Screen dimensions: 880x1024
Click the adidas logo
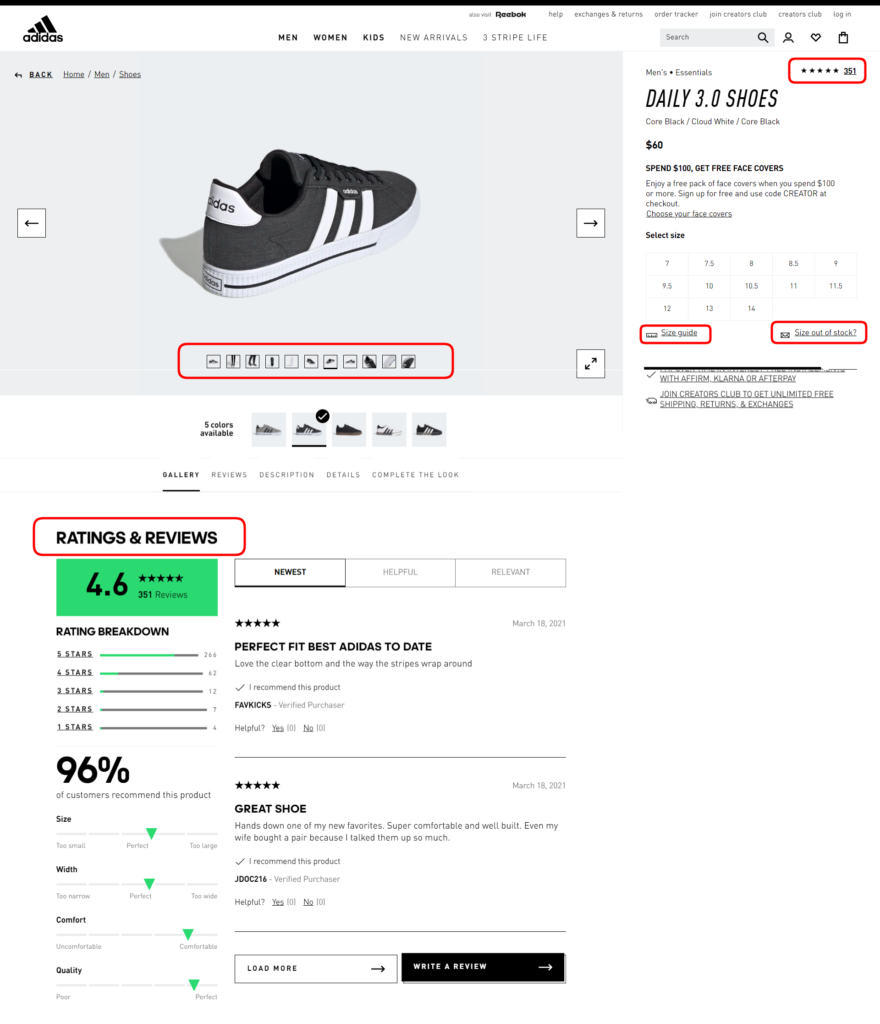[42, 28]
